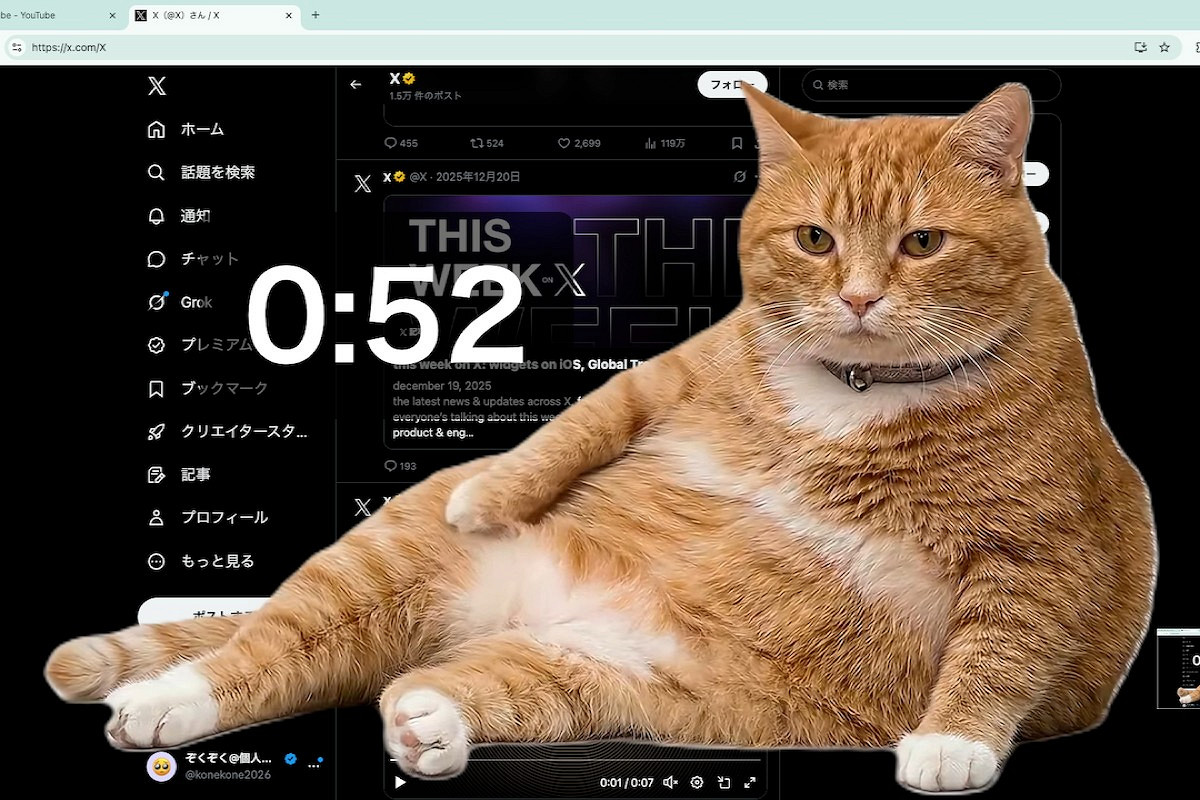Go back using the back arrow
Viewport: 1200px width, 800px height.
point(356,85)
